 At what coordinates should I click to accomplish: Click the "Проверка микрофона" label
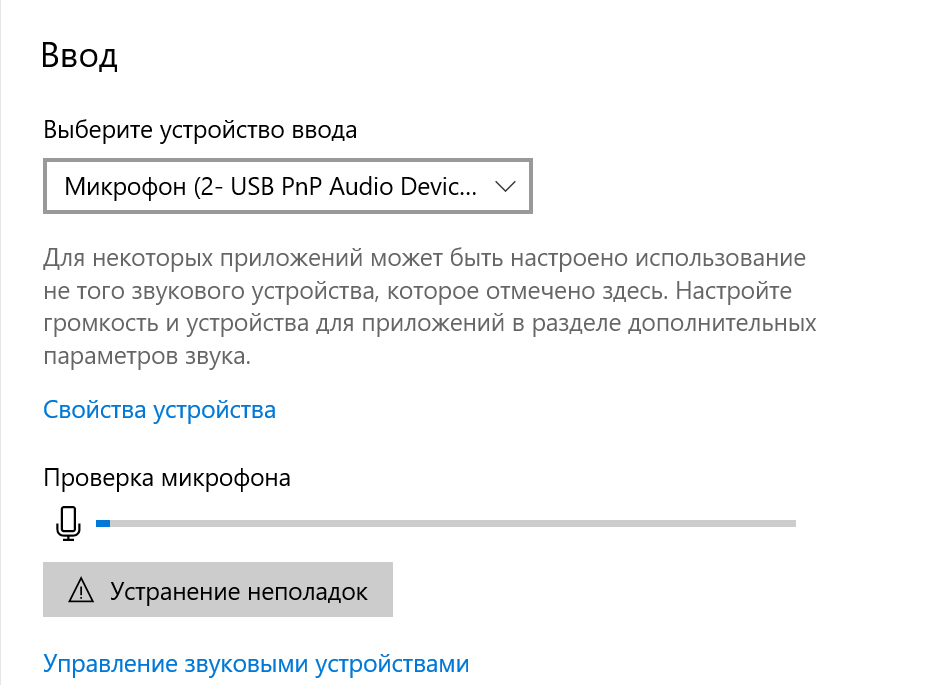(166, 478)
